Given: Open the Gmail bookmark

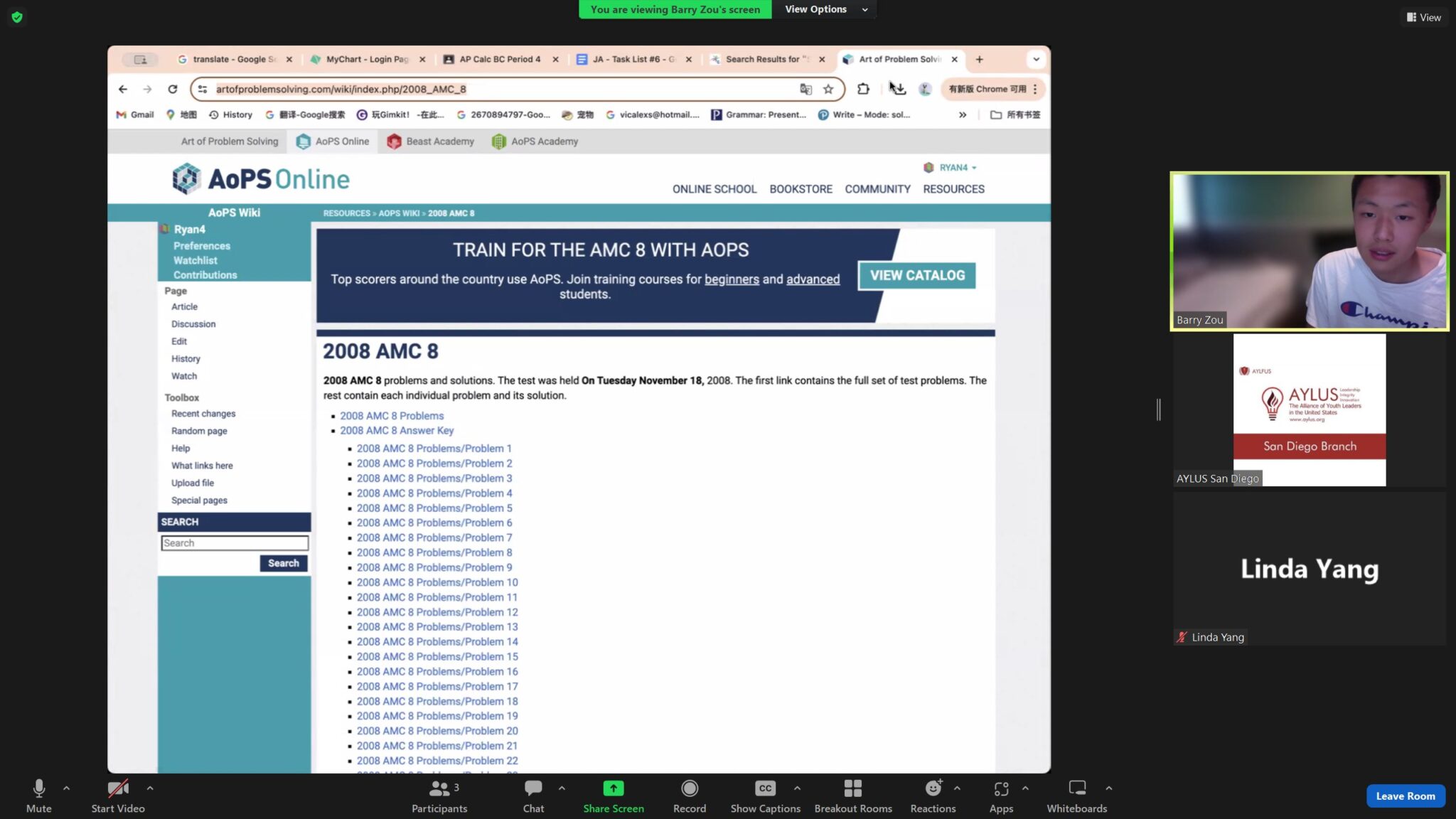Looking at the screenshot, I should click(135, 114).
